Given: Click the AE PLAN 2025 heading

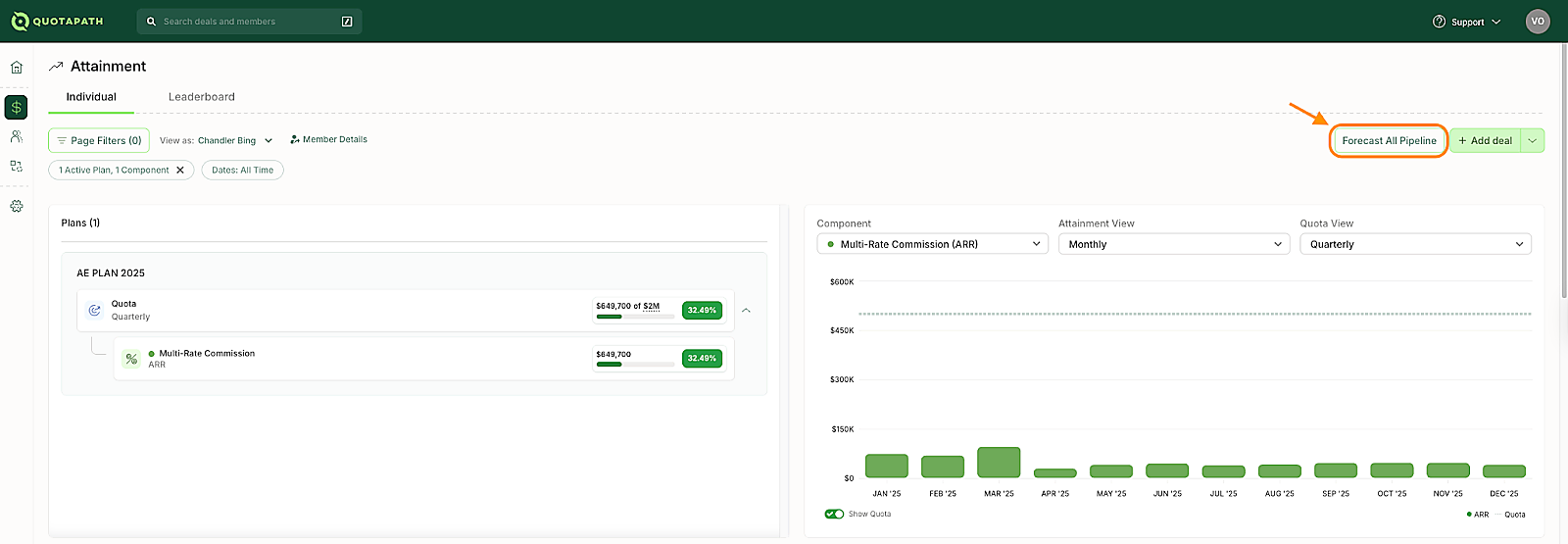Looking at the screenshot, I should point(111,273).
